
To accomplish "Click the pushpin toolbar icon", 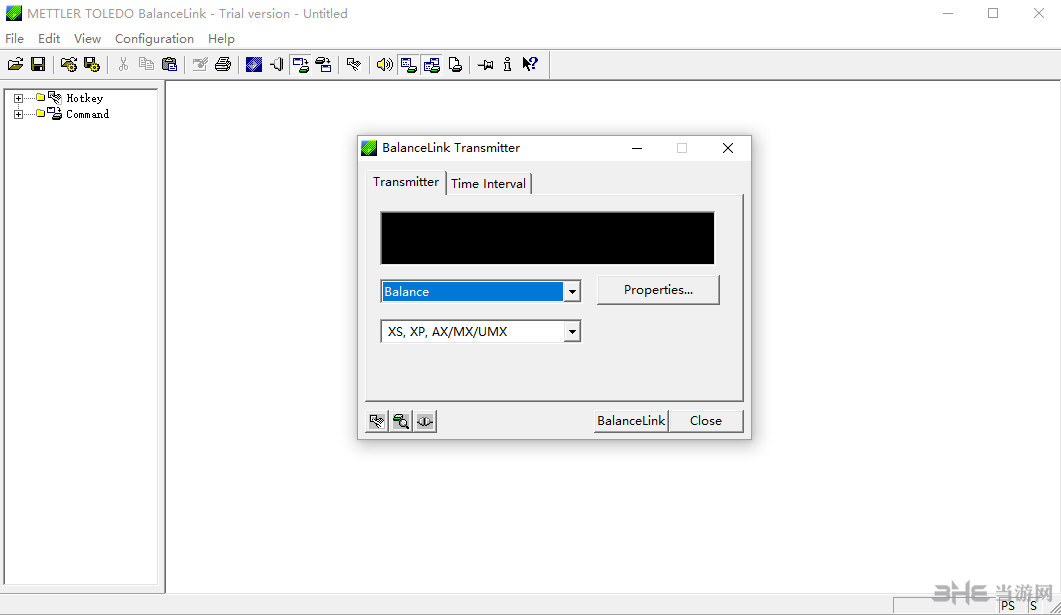I will click(485, 64).
